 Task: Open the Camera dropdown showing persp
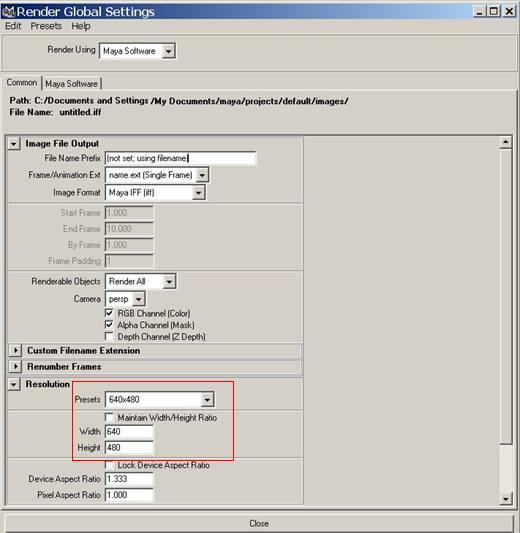tap(125, 299)
